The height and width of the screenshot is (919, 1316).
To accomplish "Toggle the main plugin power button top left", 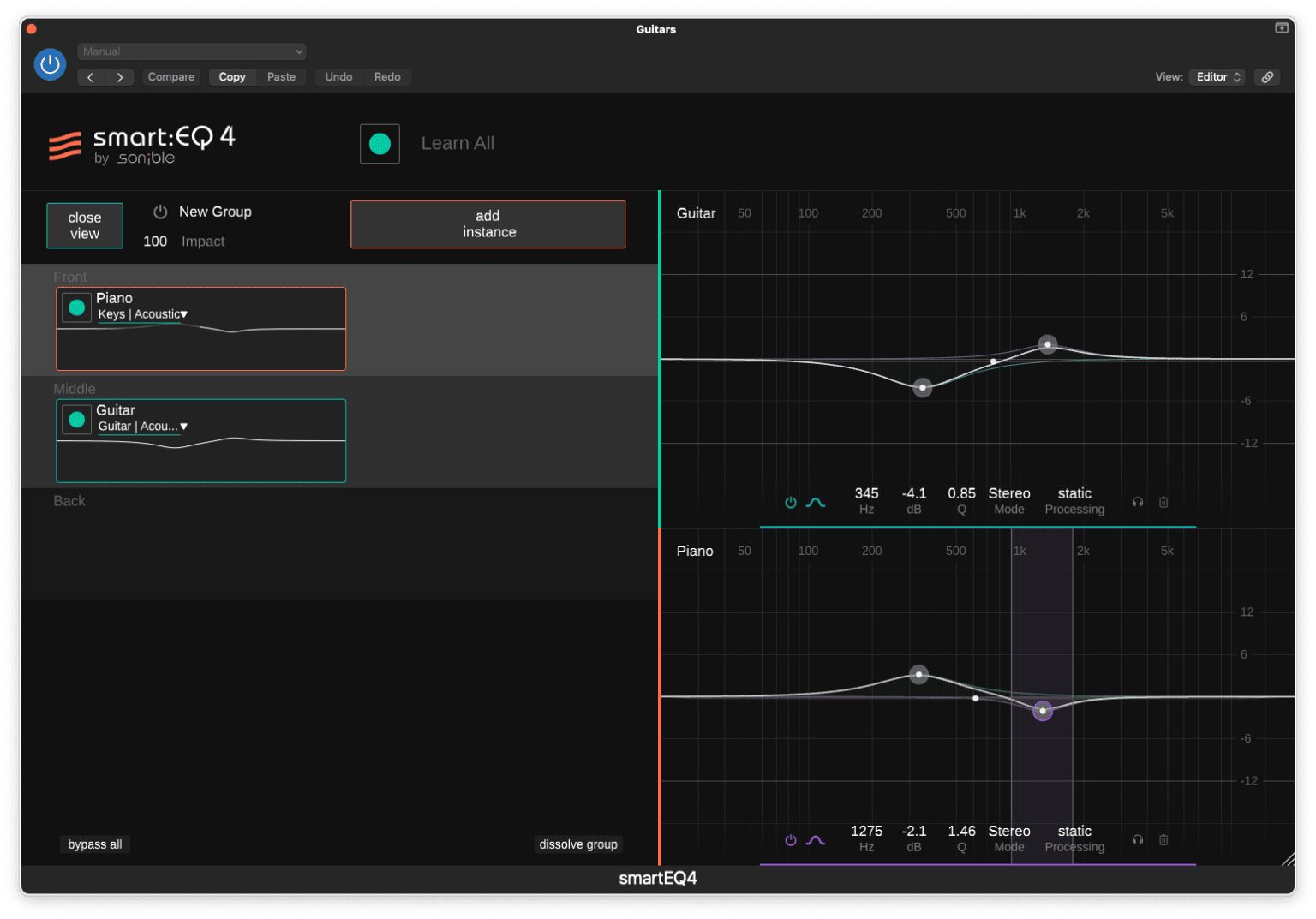I will click(x=50, y=64).
